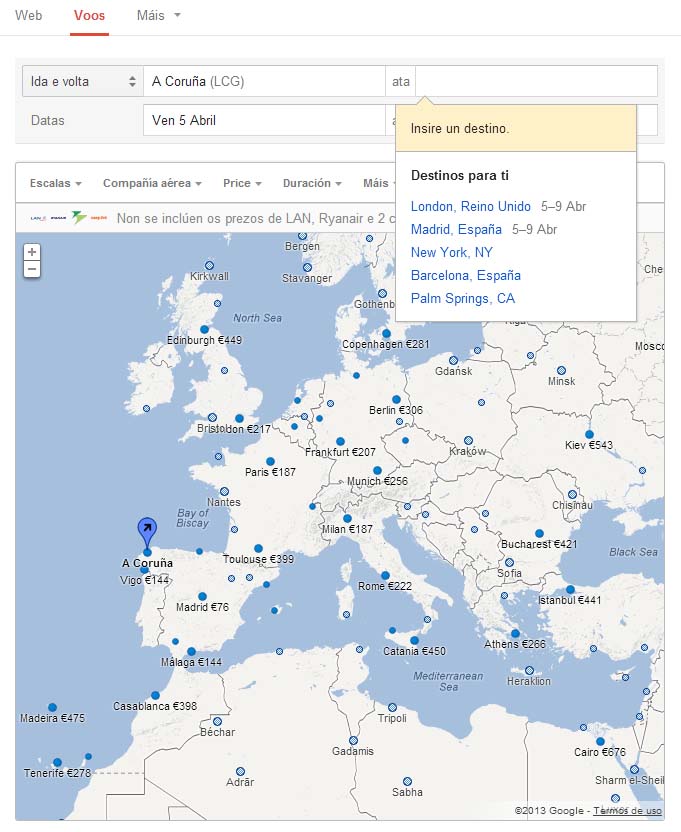Click the Heraklion airport marker
The height and width of the screenshot is (832, 681).
pyautogui.click(x=529, y=670)
